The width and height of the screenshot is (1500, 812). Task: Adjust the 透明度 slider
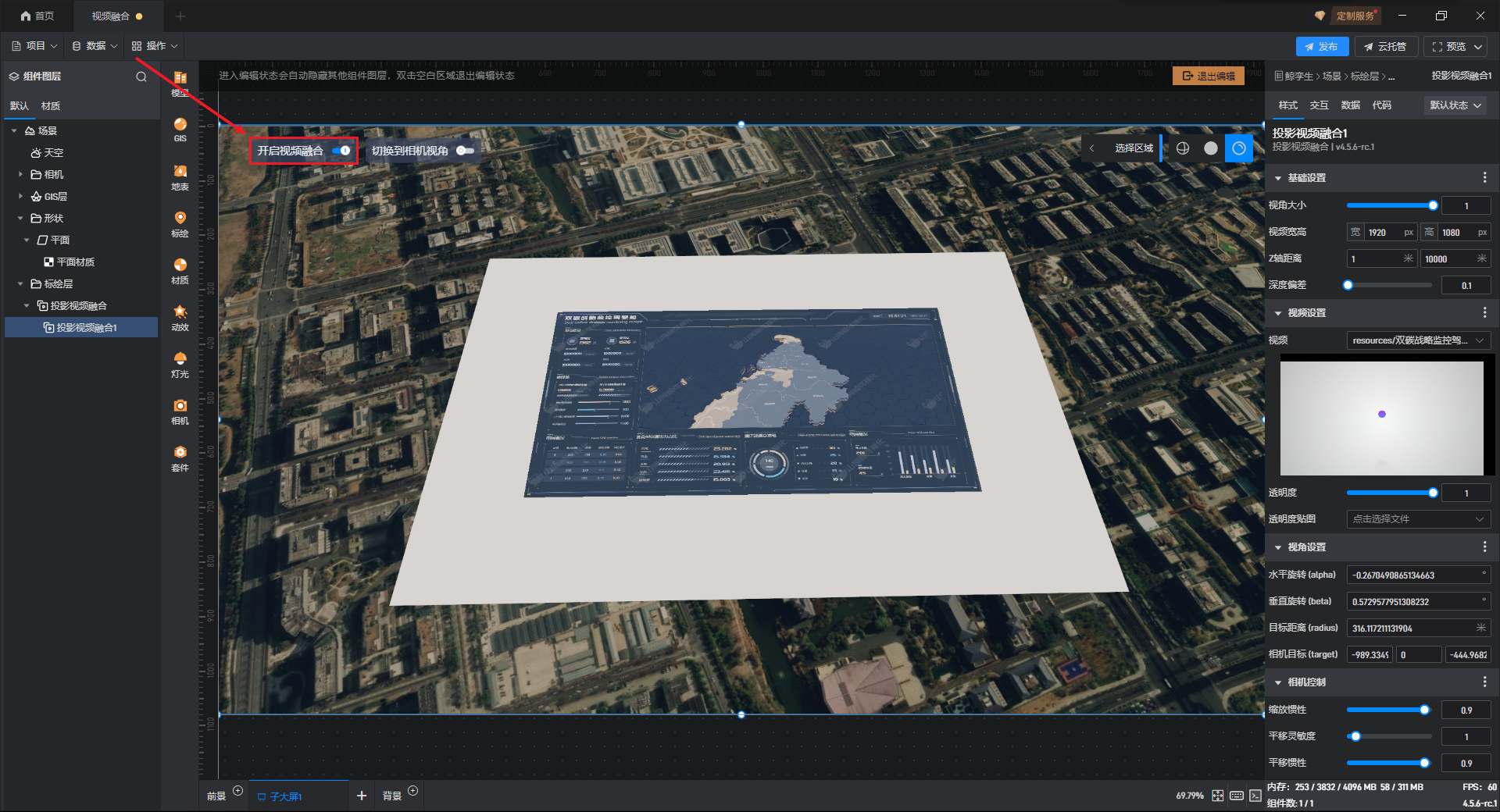(1432, 493)
